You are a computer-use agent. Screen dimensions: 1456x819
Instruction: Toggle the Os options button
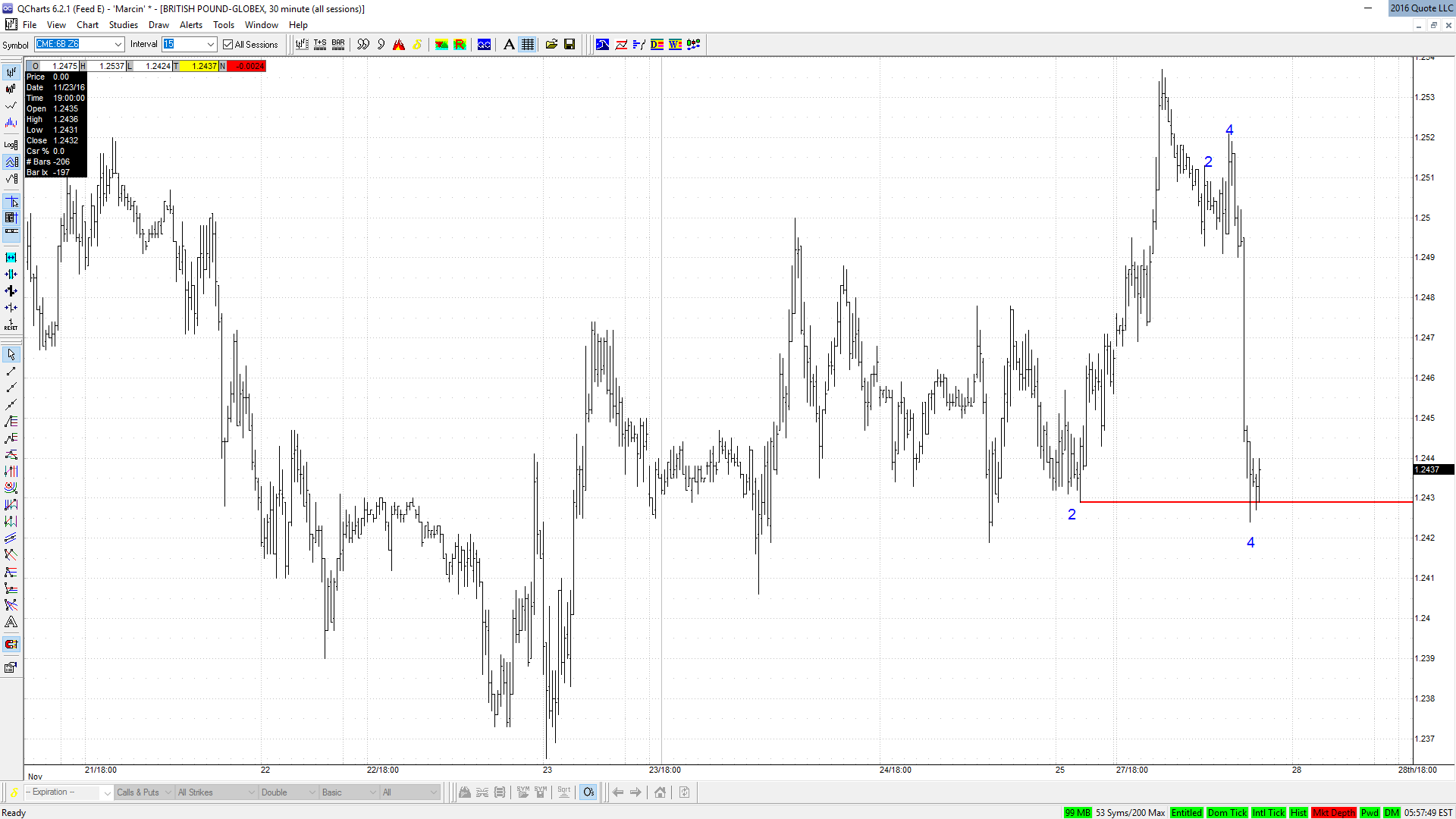pyautogui.click(x=588, y=792)
